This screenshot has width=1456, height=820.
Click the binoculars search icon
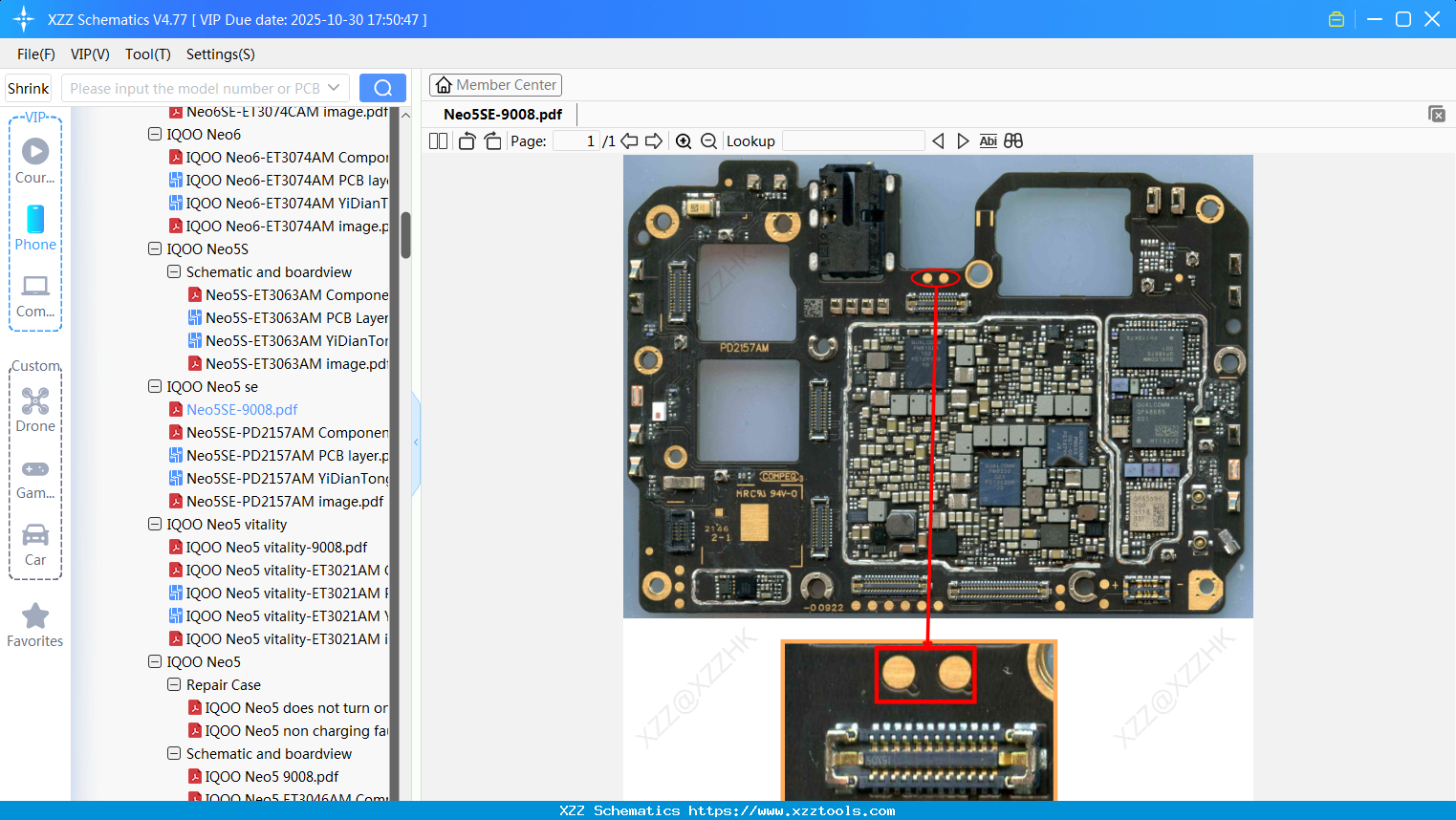click(1013, 141)
